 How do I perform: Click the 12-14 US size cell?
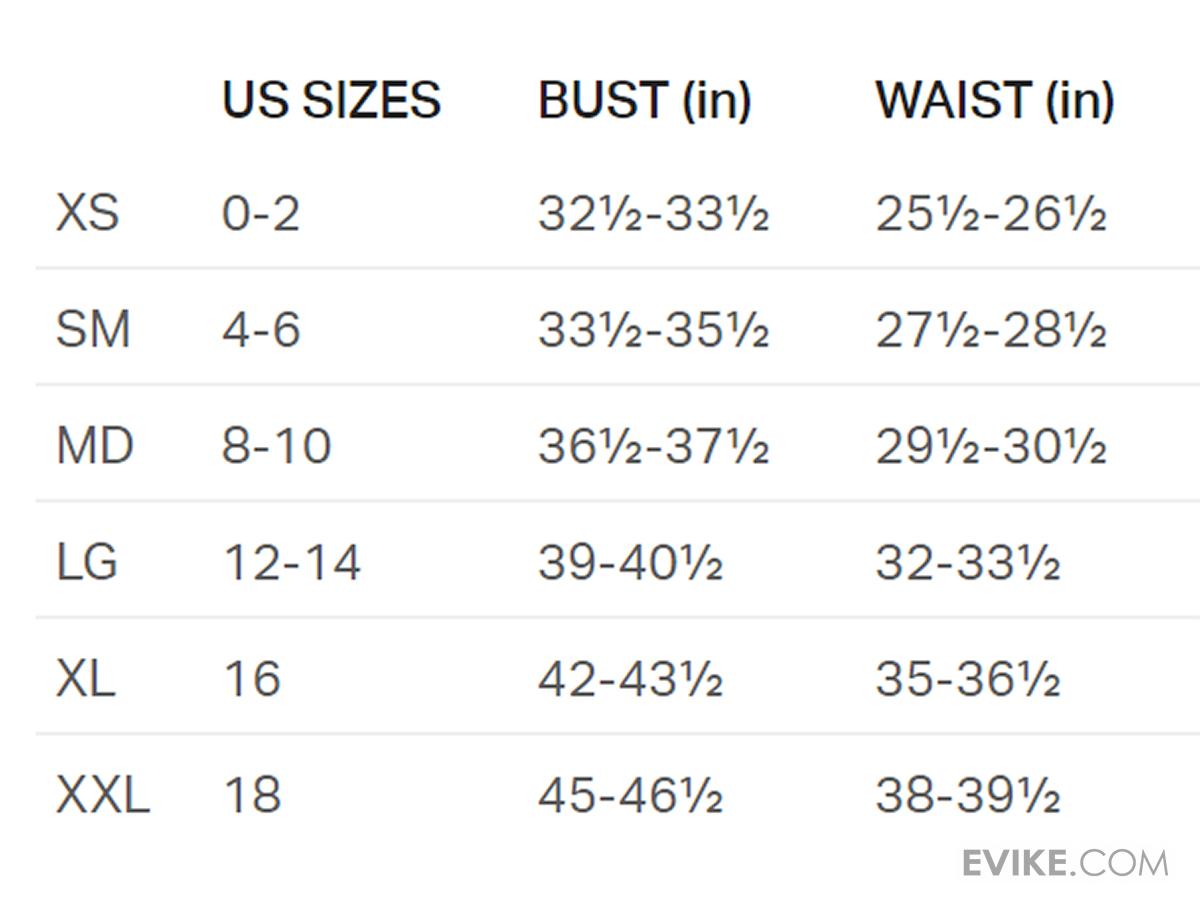[291, 562]
